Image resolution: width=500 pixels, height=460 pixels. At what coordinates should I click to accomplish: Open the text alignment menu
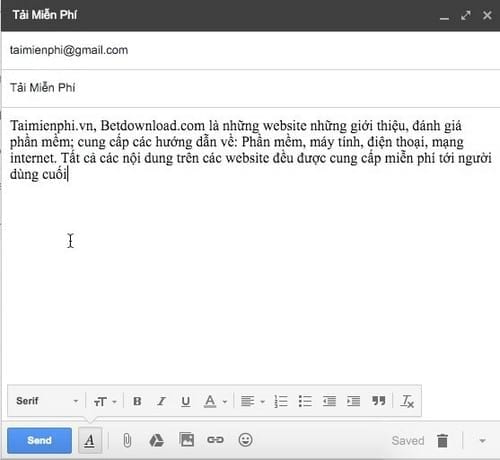point(252,401)
